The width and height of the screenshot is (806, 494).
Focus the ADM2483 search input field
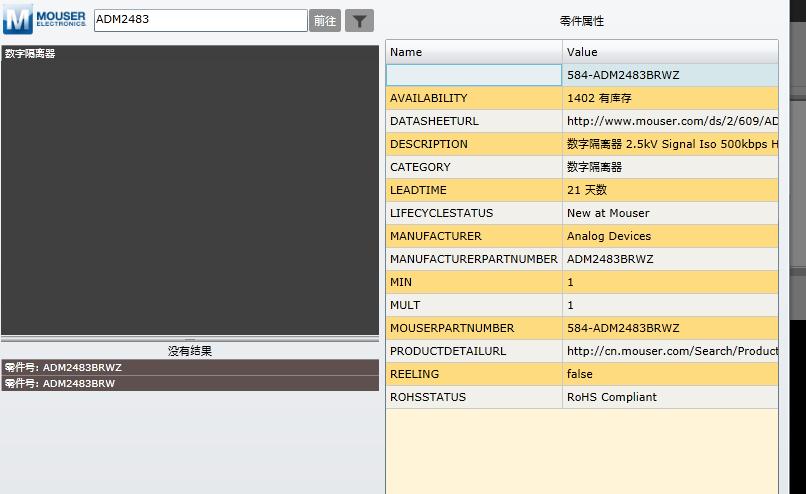(x=200, y=20)
